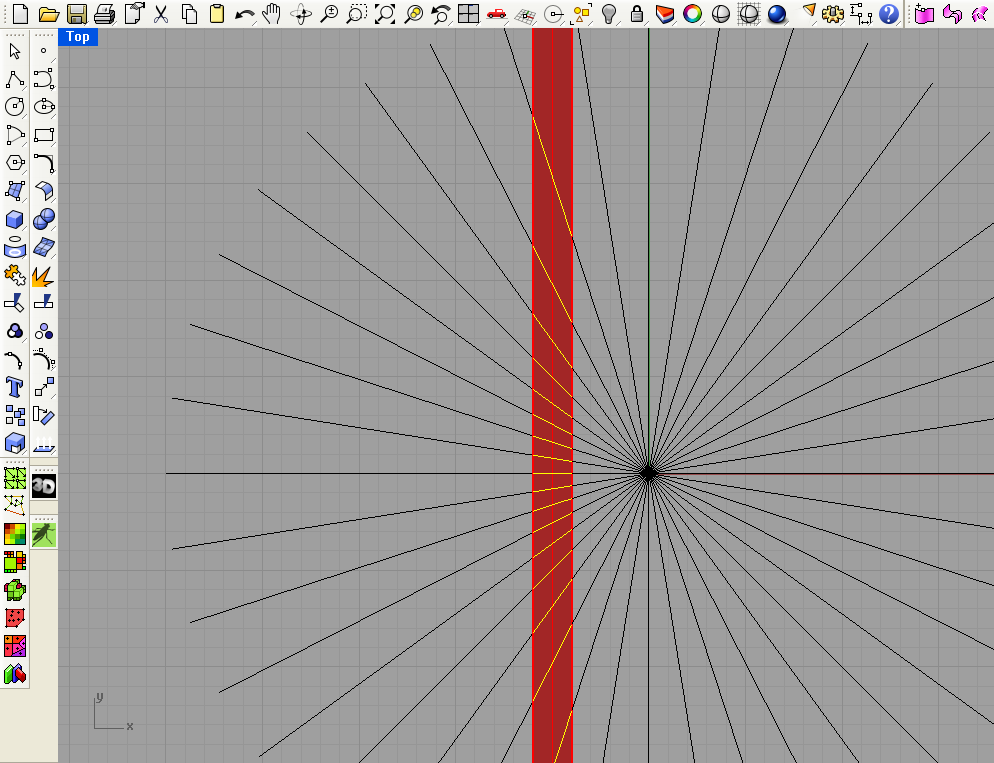
Task: Click the 3D preview button
Action: point(43,484)
